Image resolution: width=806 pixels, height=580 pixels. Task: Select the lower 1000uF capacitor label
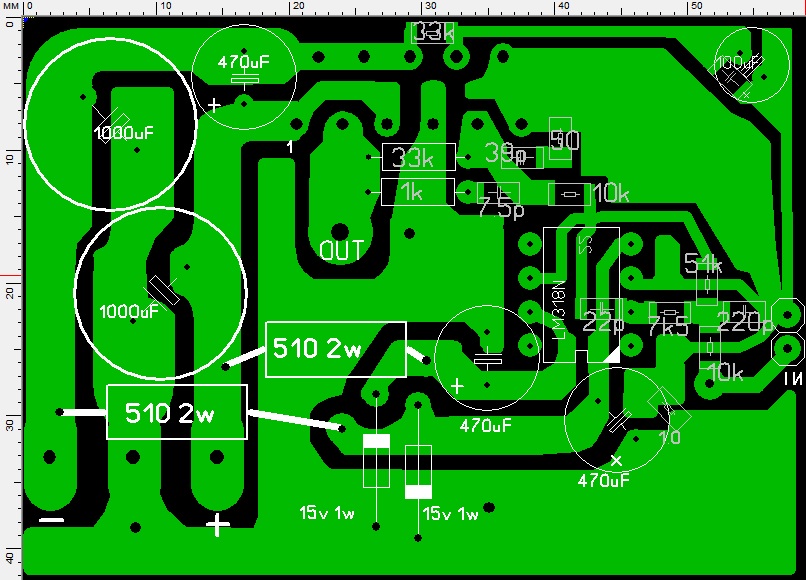129,312
